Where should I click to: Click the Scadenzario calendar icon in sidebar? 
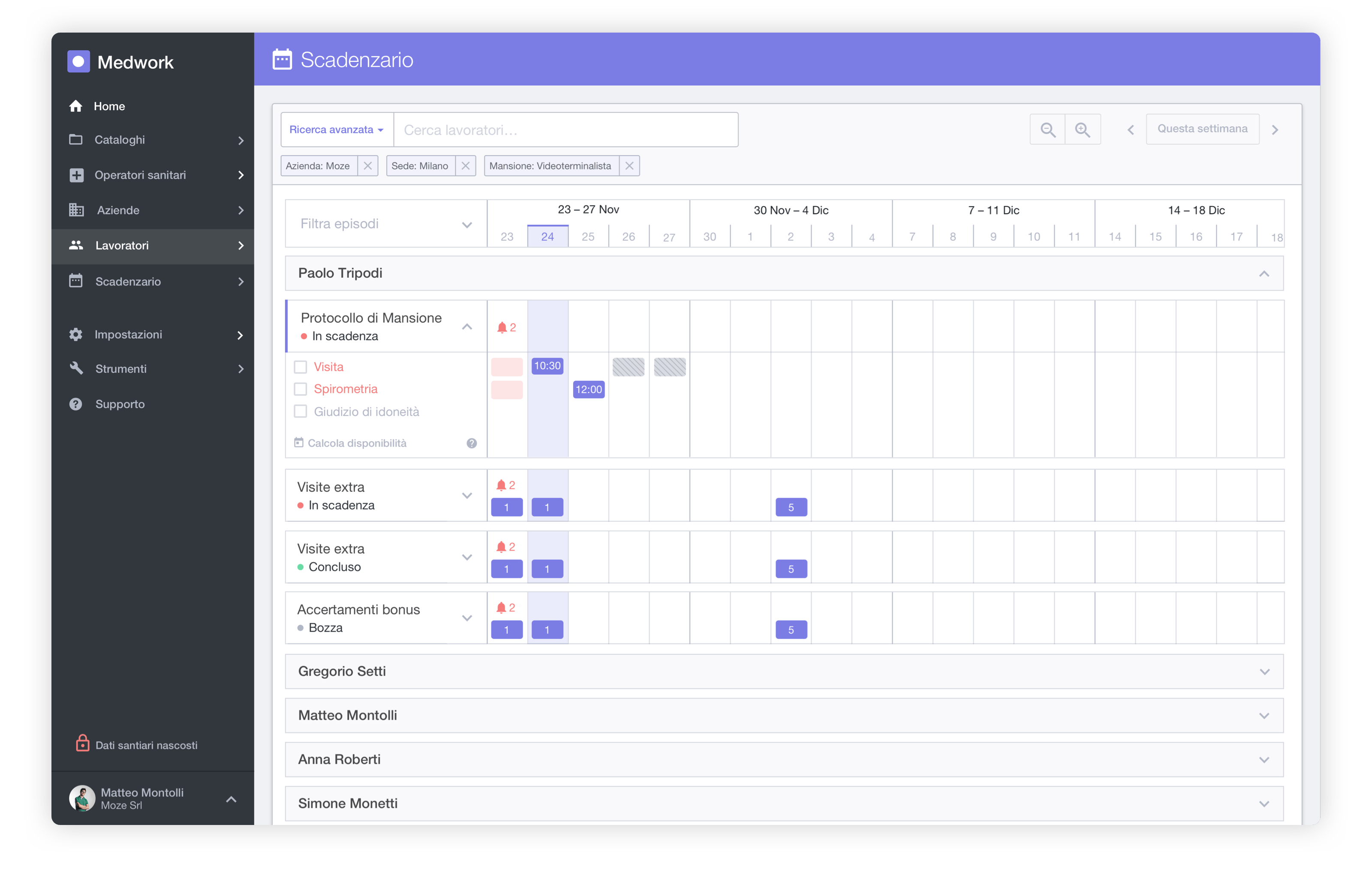pyautogui.click(x=76, y=281)
